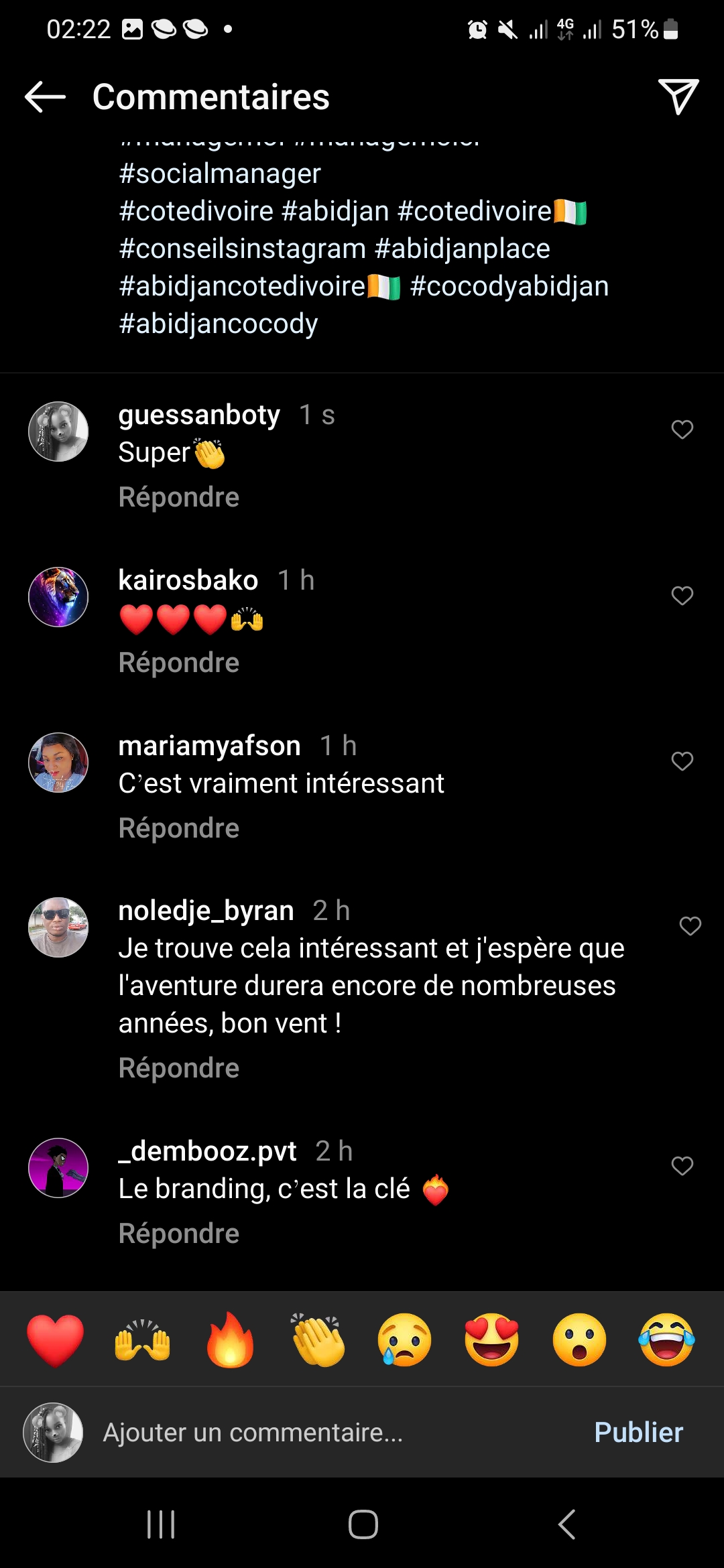Insert the raised hands quick emoji

pyautogui.click(x=143, y=1340)
